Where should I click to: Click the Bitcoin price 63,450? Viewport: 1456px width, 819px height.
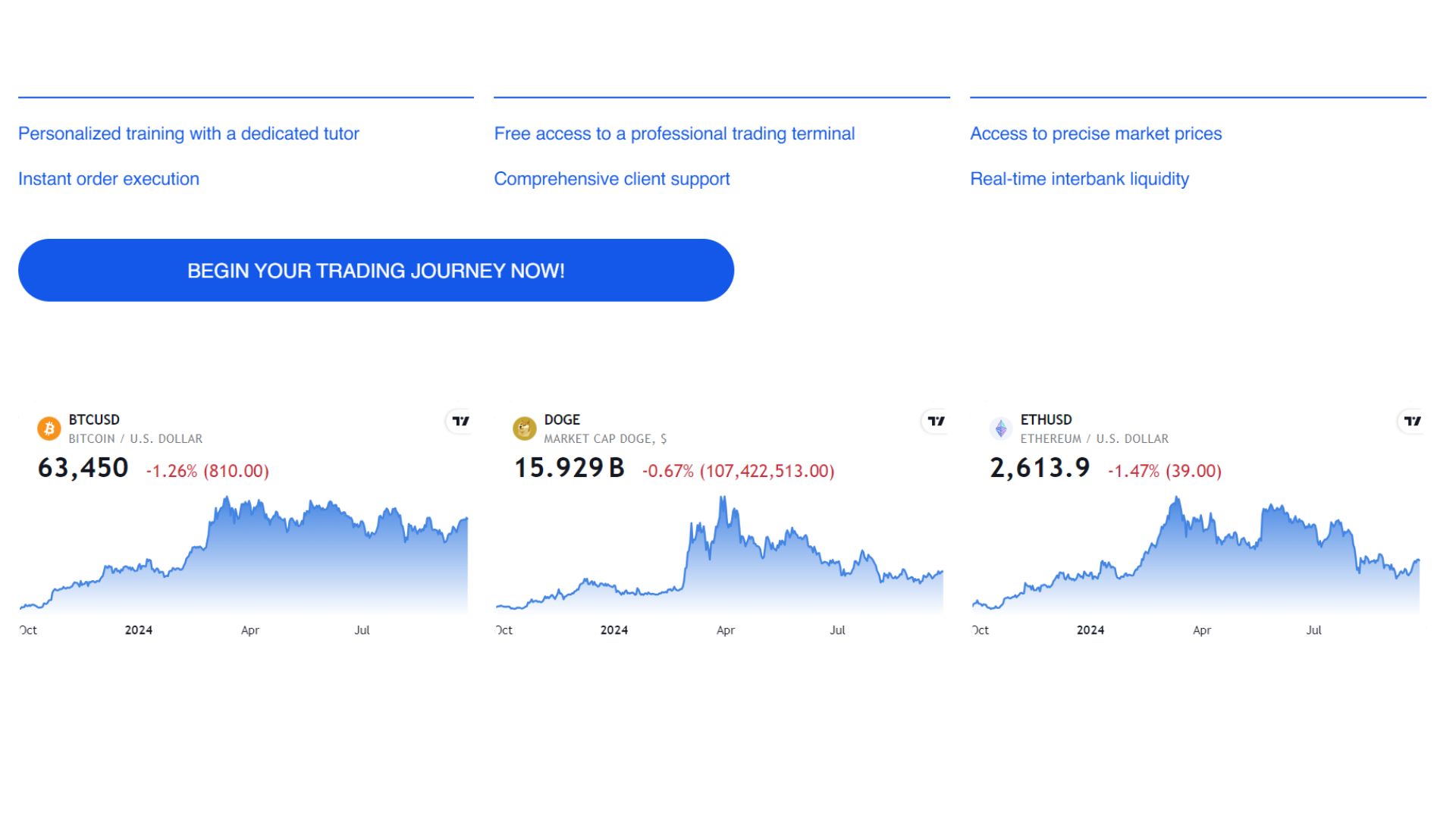point(83,468)
